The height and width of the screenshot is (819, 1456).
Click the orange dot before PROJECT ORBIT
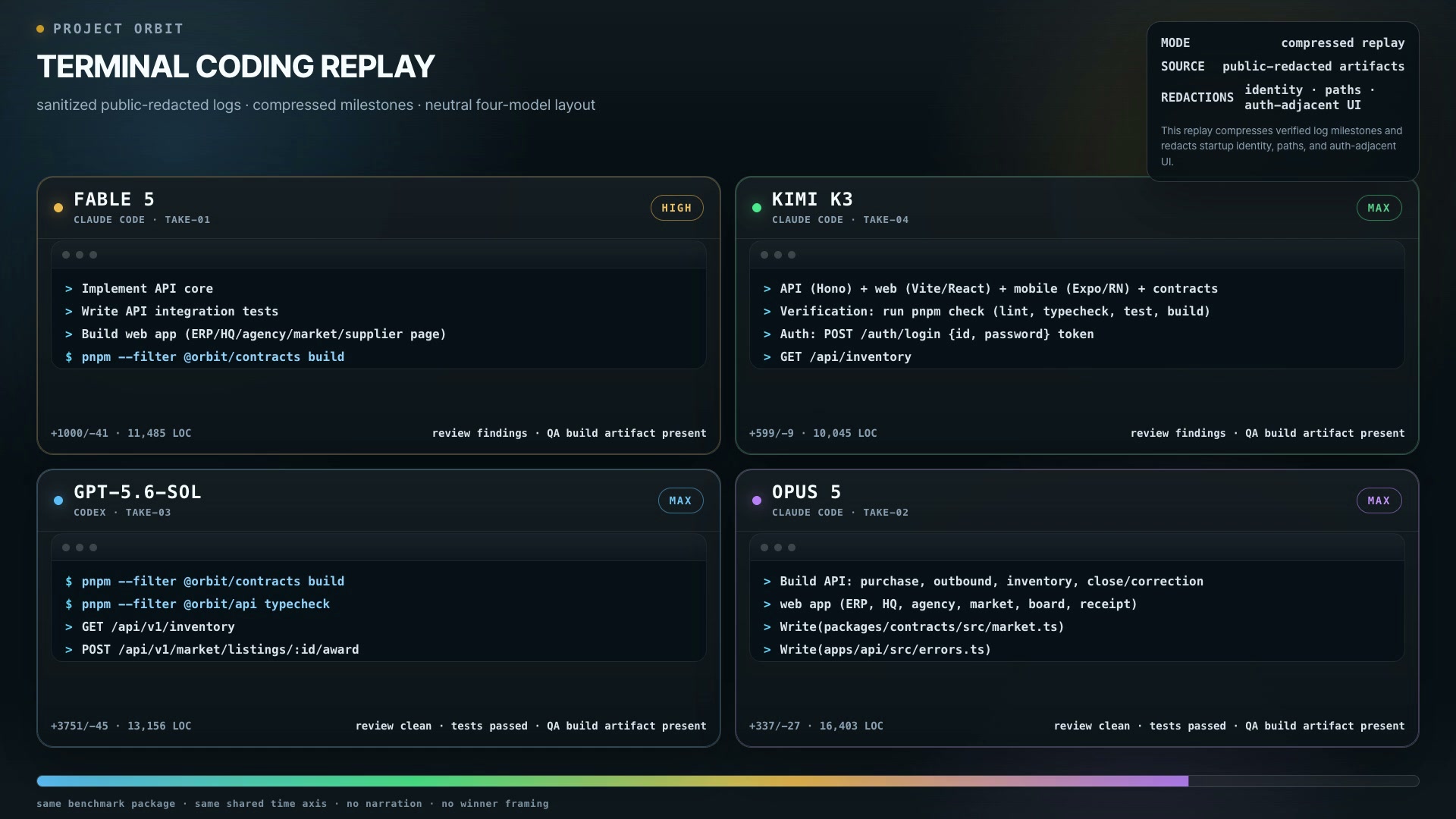(x=40, y=29)
